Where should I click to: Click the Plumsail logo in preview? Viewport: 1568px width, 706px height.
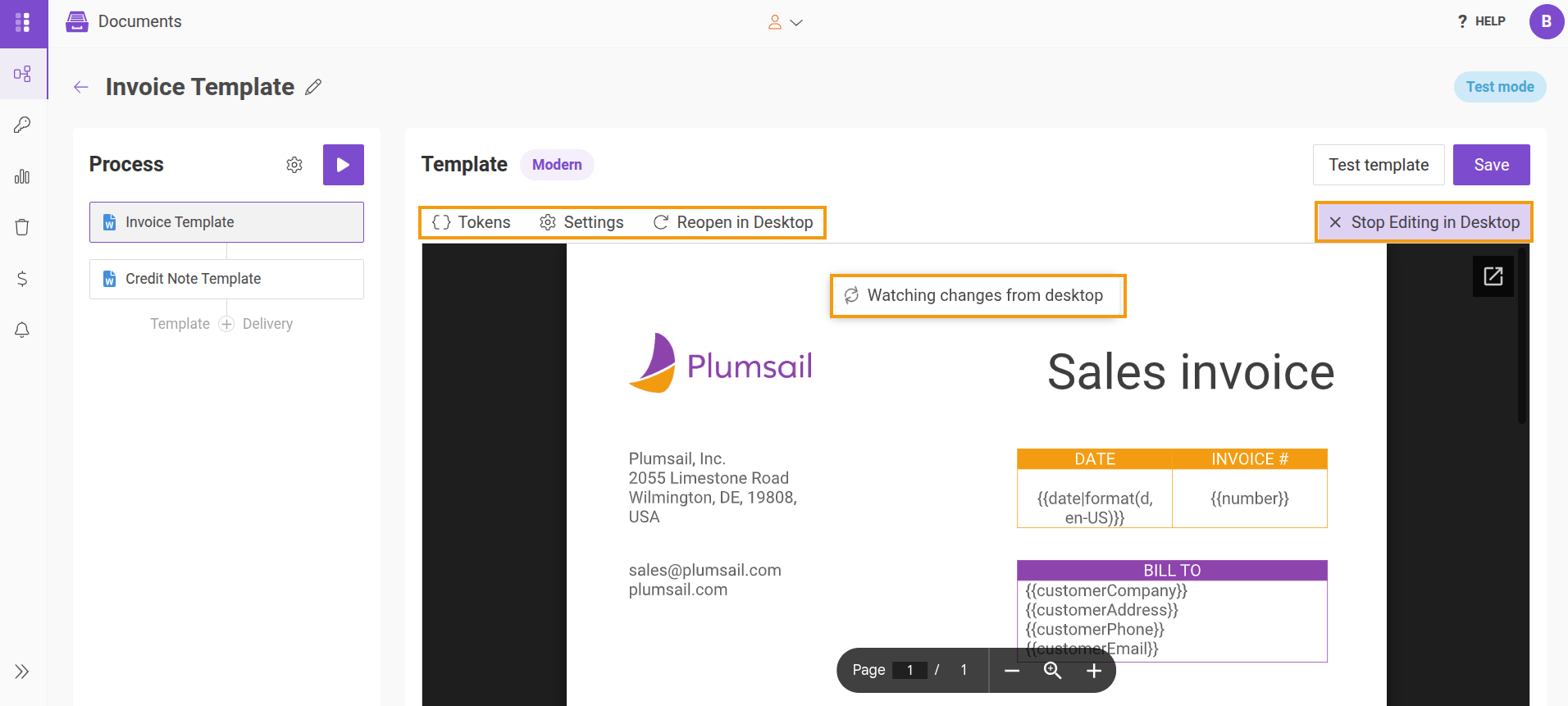tap(720, 363)
